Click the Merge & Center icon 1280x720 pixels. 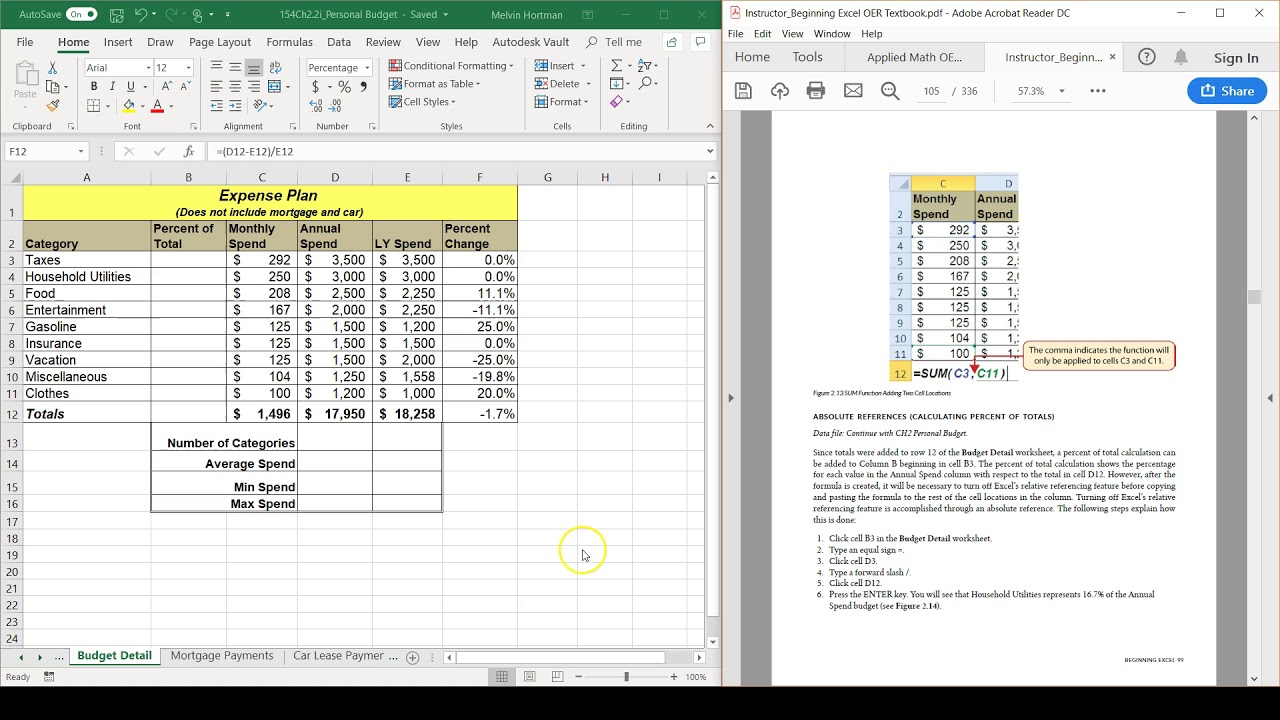point(275,86)
